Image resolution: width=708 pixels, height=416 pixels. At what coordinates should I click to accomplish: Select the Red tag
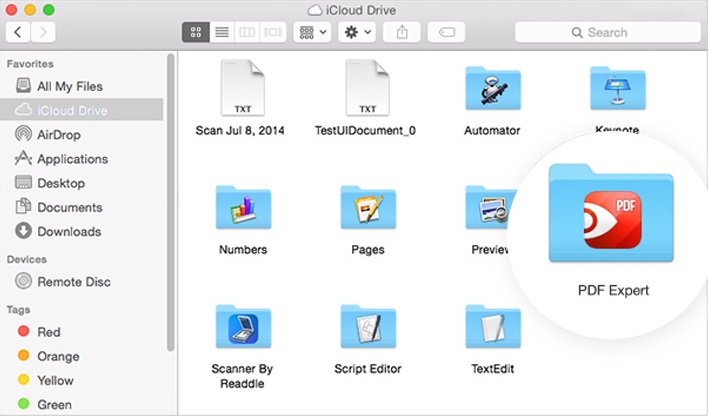click(x=81, y=332)
